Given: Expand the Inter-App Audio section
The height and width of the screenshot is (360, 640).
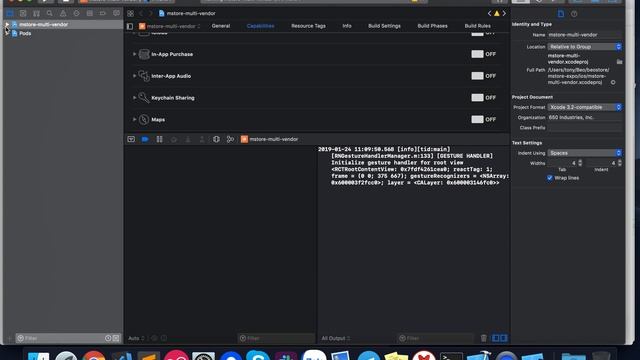Looking at the screenshot, I should (x=134, y=76).
